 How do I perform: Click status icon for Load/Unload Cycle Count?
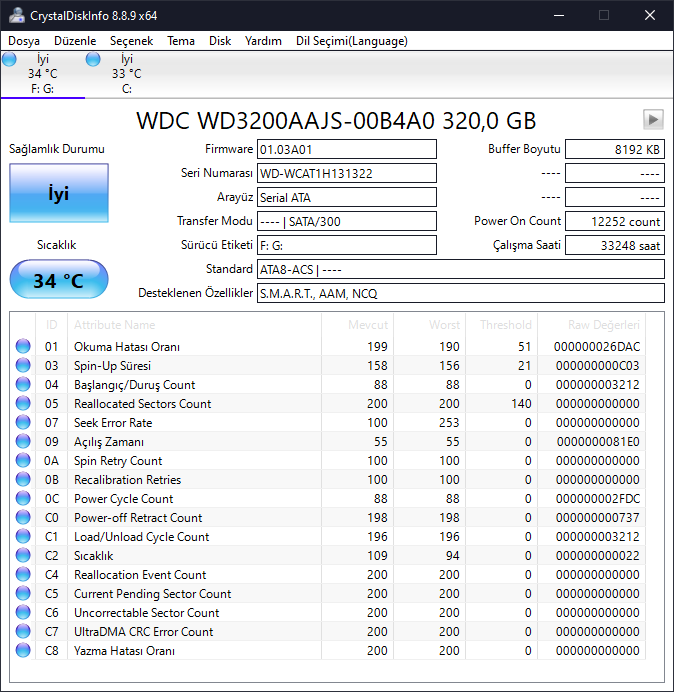click(23, 536)
